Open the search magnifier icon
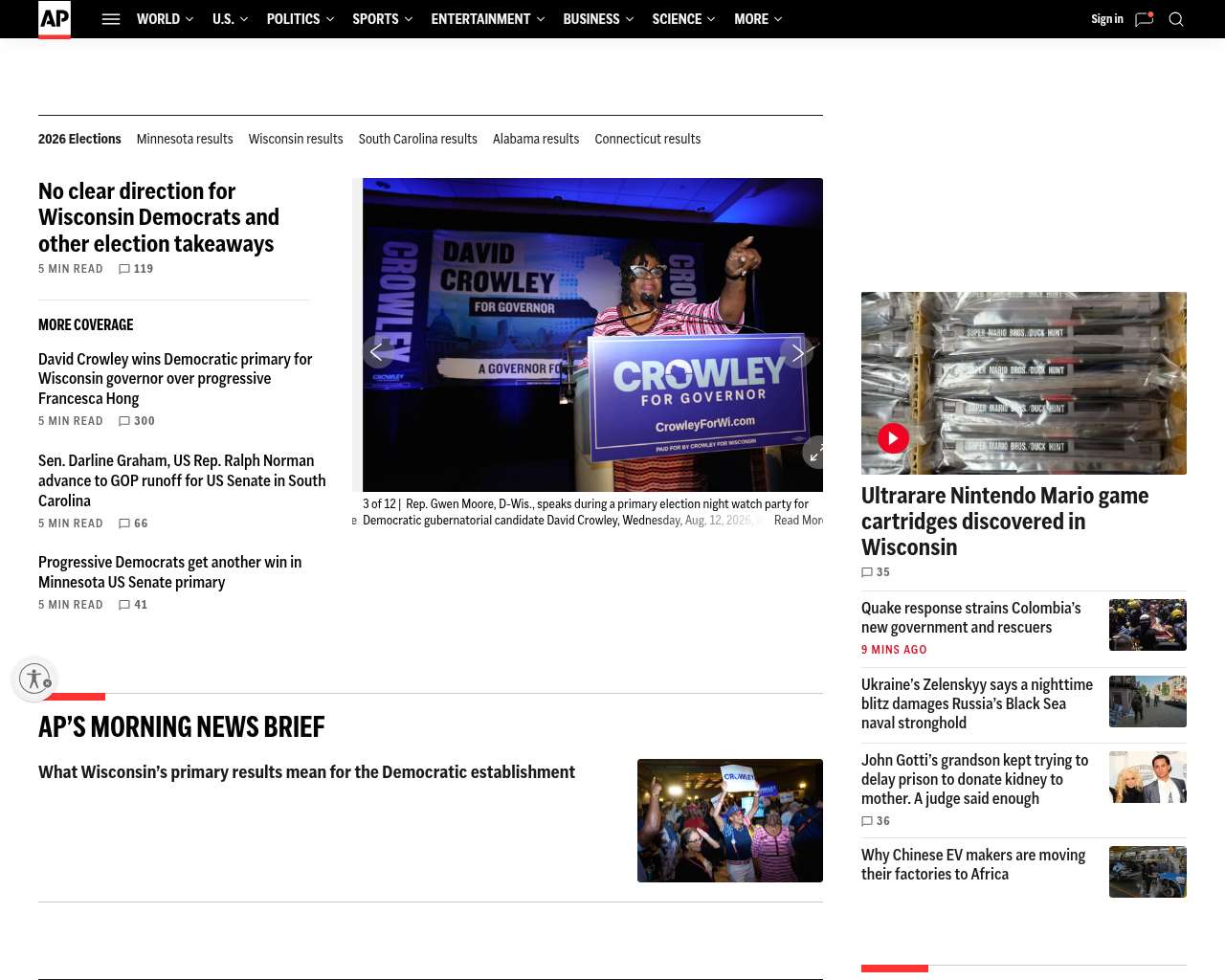 click(1176, 19)
